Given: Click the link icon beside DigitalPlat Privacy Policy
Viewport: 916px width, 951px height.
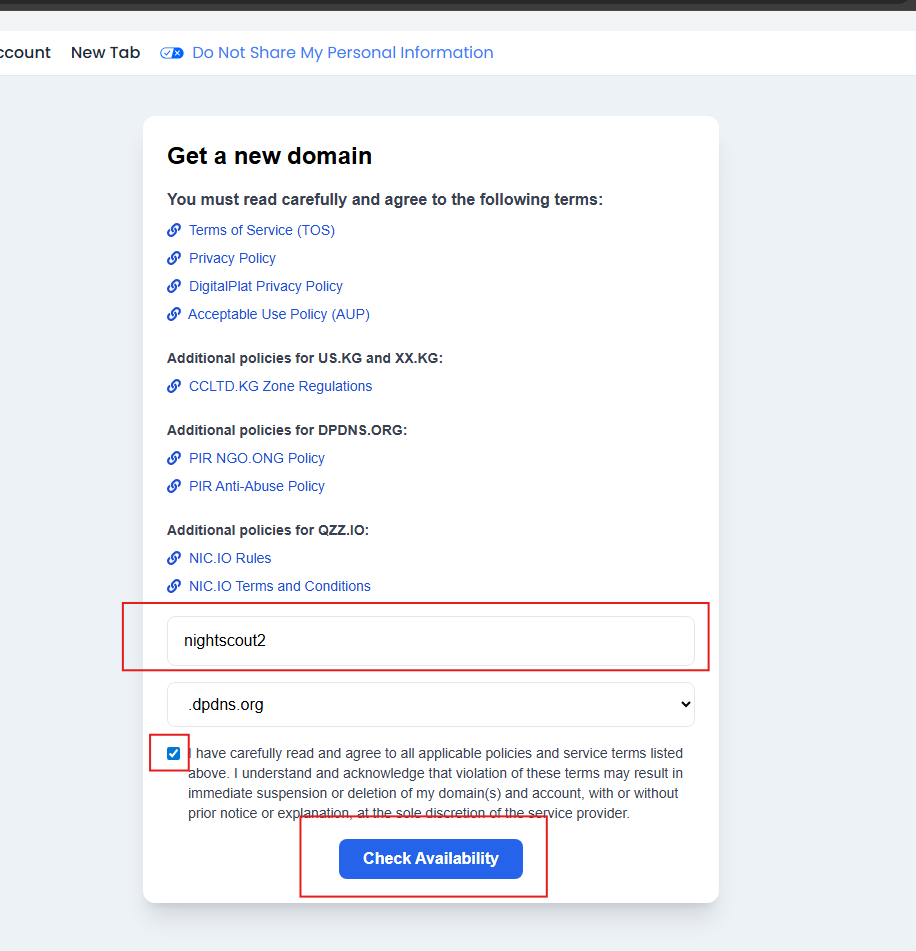Looking at the screenshot, I should (x=174, y=286).
